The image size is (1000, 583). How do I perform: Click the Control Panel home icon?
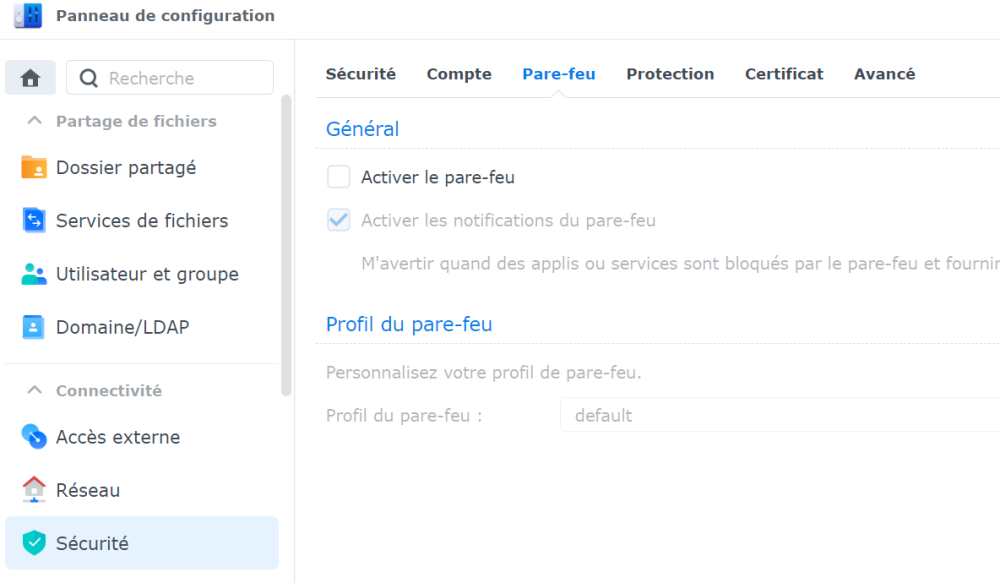(30, 78)
